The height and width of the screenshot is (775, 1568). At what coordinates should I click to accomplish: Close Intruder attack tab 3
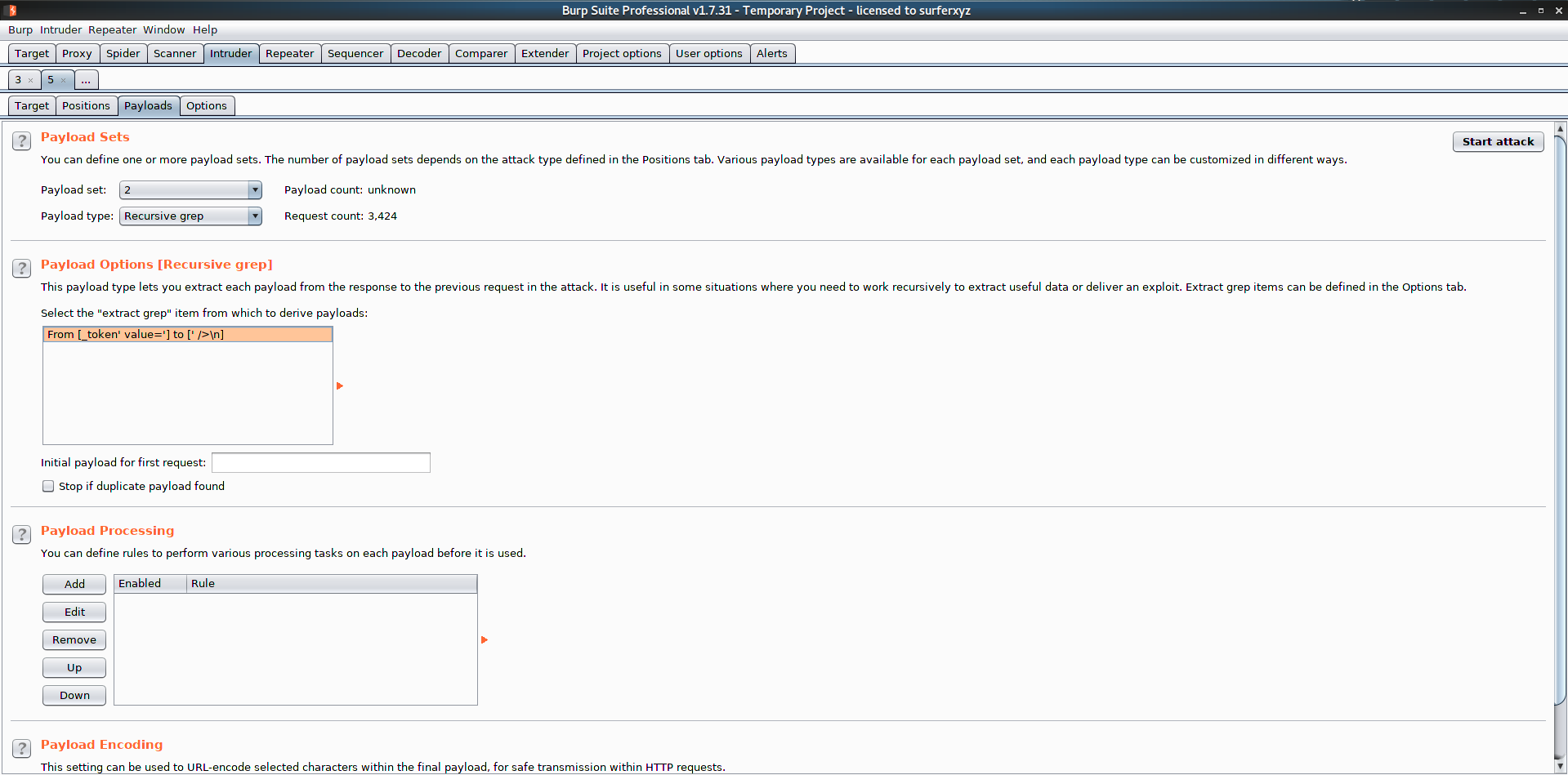tap(30, 80)
